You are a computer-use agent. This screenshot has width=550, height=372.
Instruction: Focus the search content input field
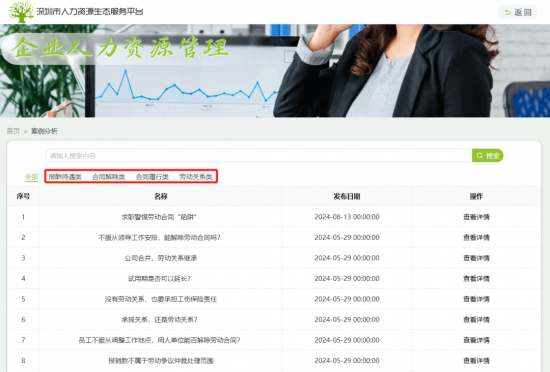pos(259,155)
